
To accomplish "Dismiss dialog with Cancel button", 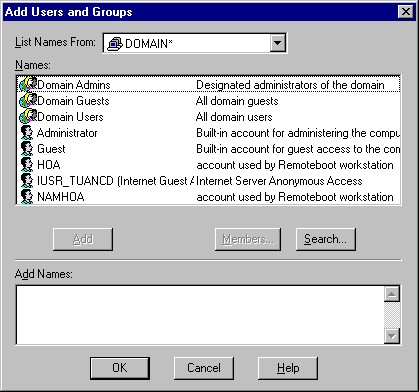I will tap(204, 368).
